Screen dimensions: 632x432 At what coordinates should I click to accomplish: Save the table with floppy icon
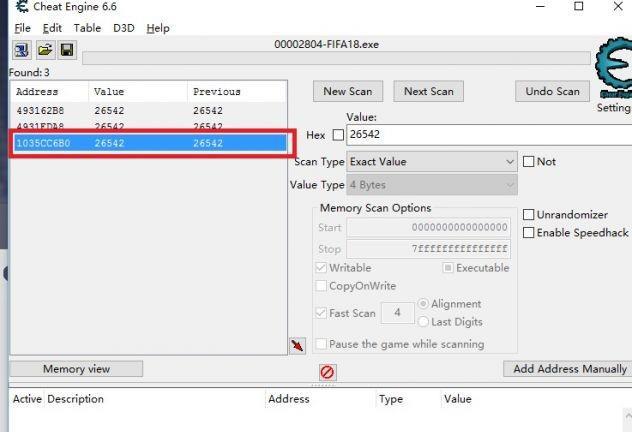67,50
